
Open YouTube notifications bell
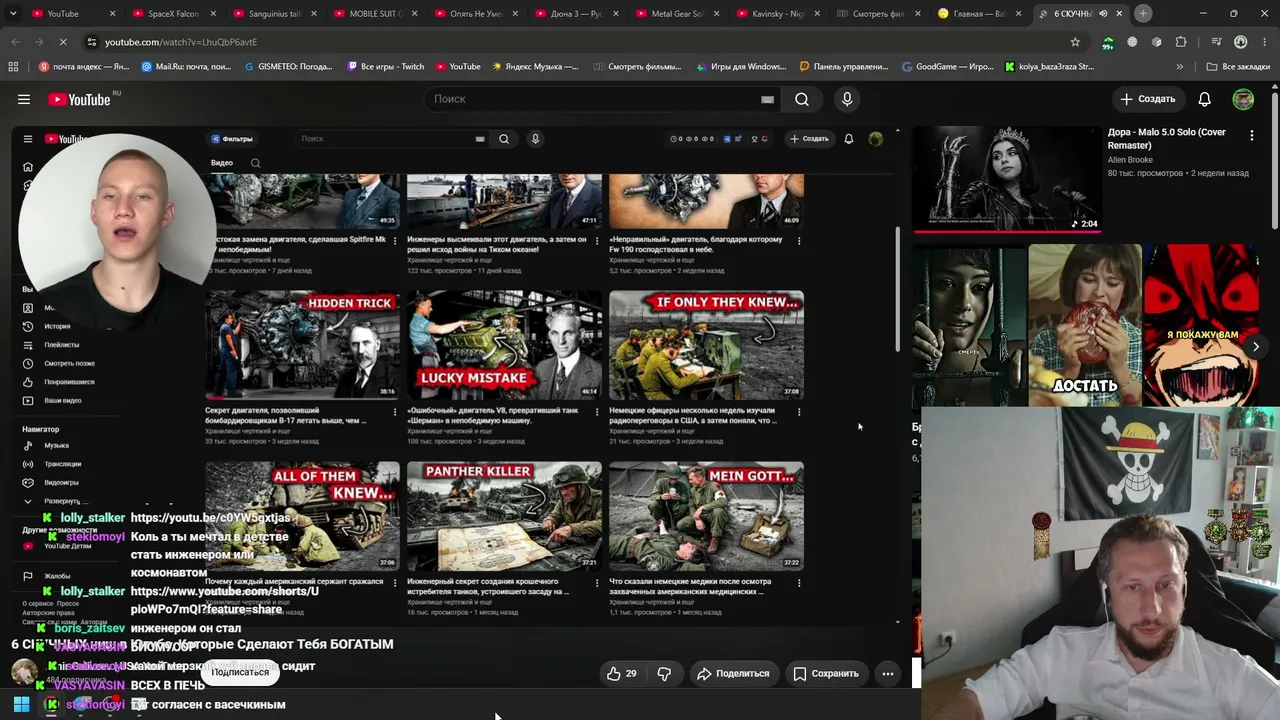(x=1205, y=99)
